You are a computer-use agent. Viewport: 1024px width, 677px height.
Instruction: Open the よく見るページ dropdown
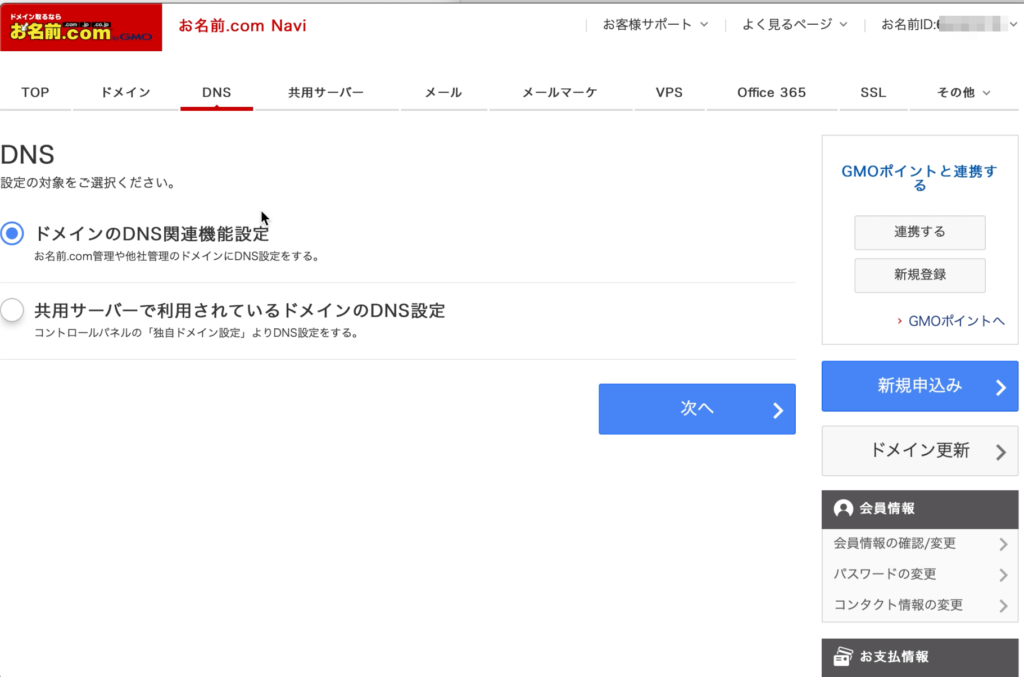pyautogui.click(x=794, y=24)
